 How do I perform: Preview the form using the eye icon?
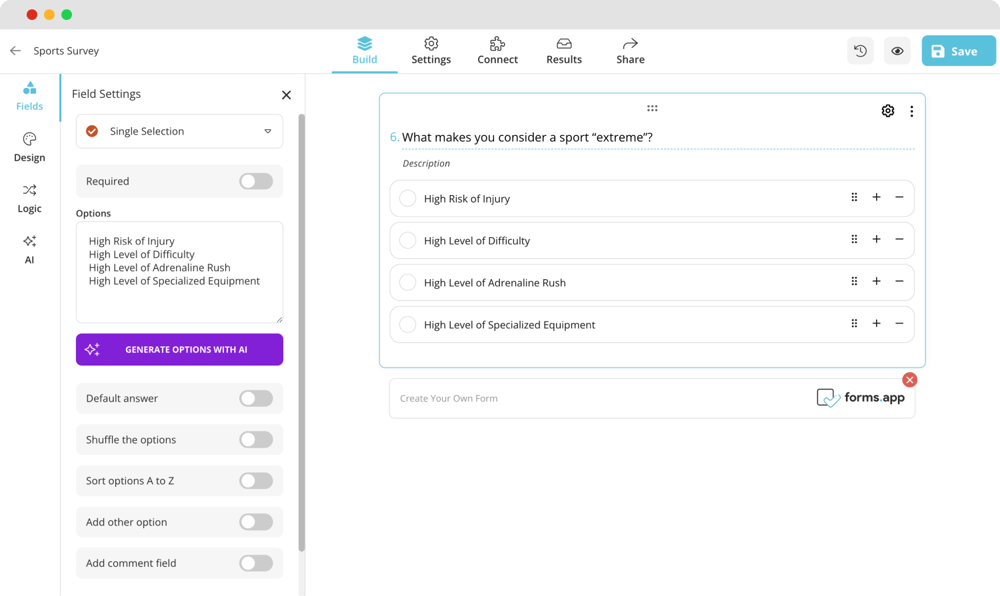(896, 50)
